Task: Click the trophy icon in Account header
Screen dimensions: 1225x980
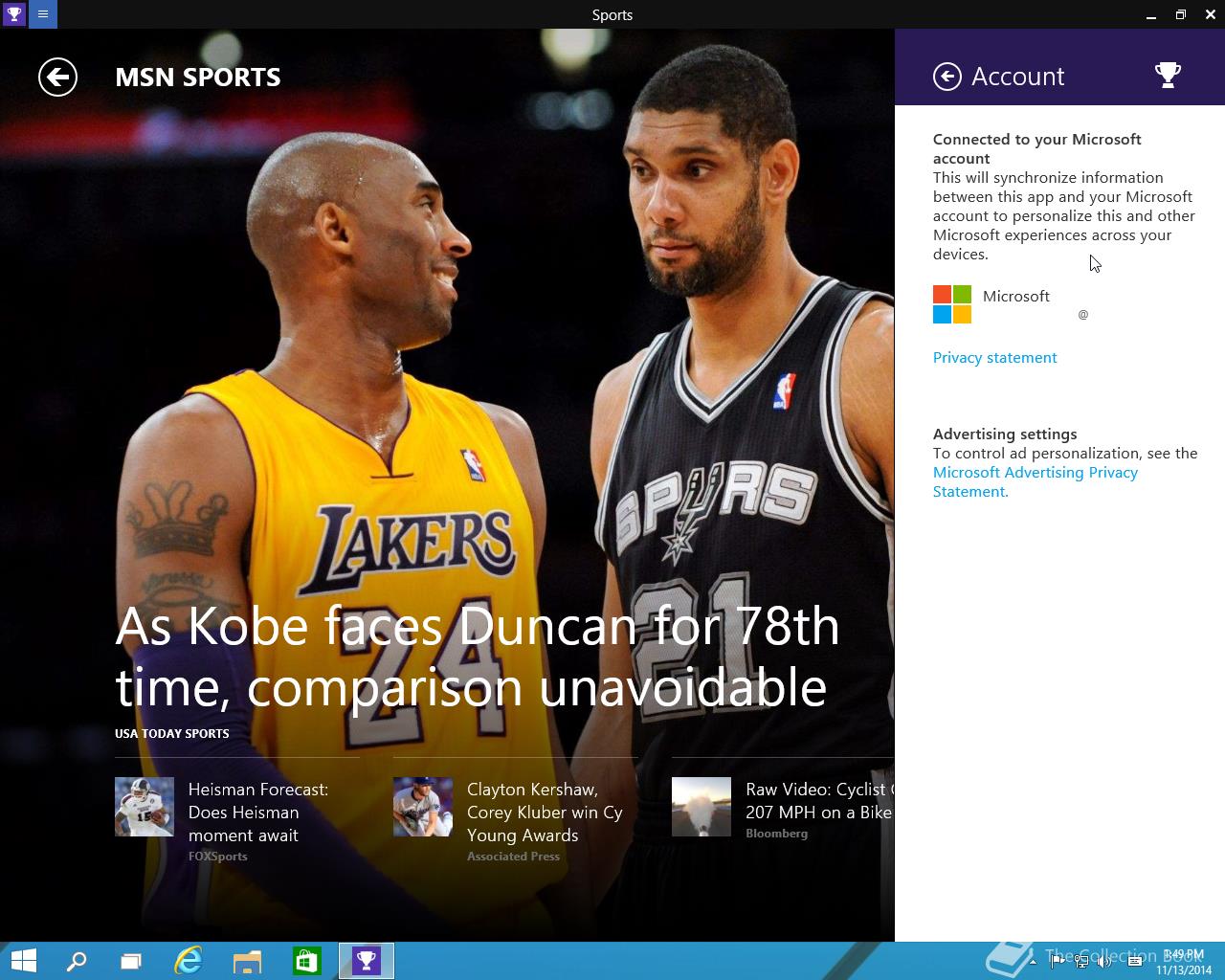Action: [1168, 75]
